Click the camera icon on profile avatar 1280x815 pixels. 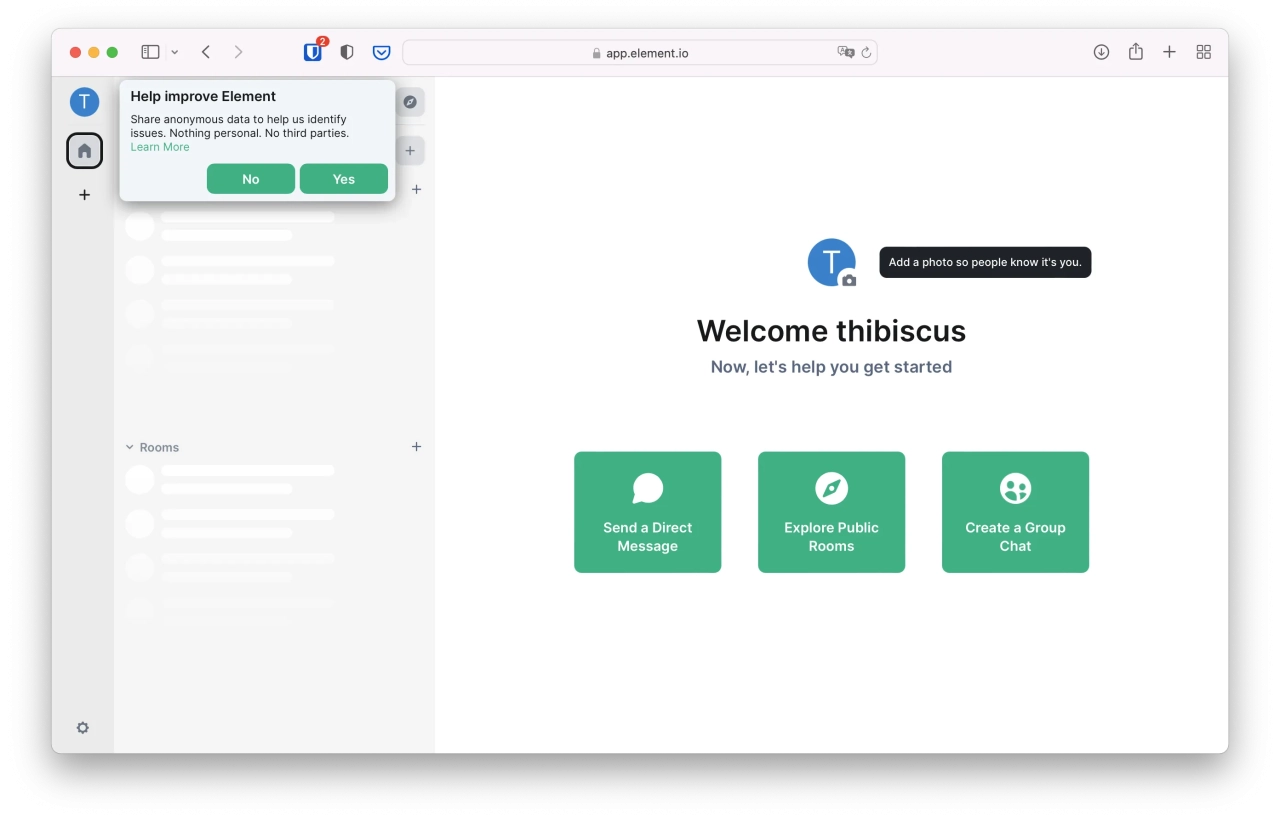coord(849,281)
